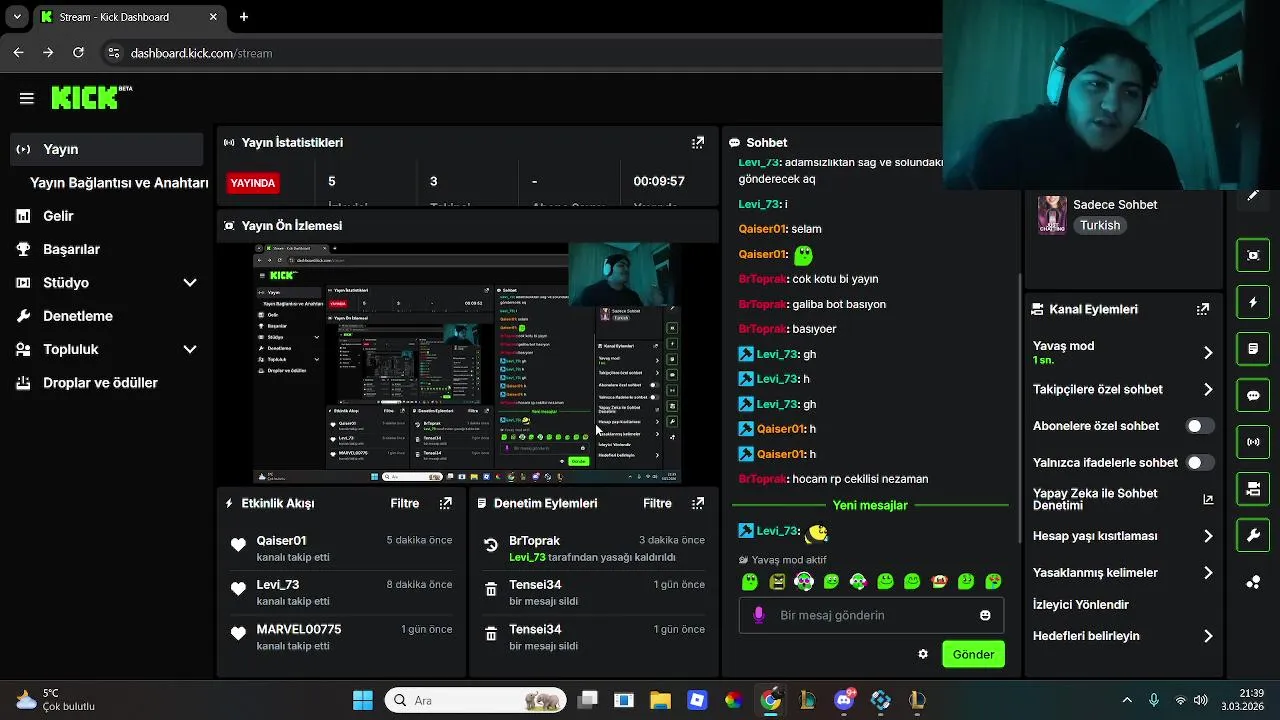The image size is (1280, 720).
Task: Open Takipçilere özel sohbet chevron
Action: [1208, 390]
